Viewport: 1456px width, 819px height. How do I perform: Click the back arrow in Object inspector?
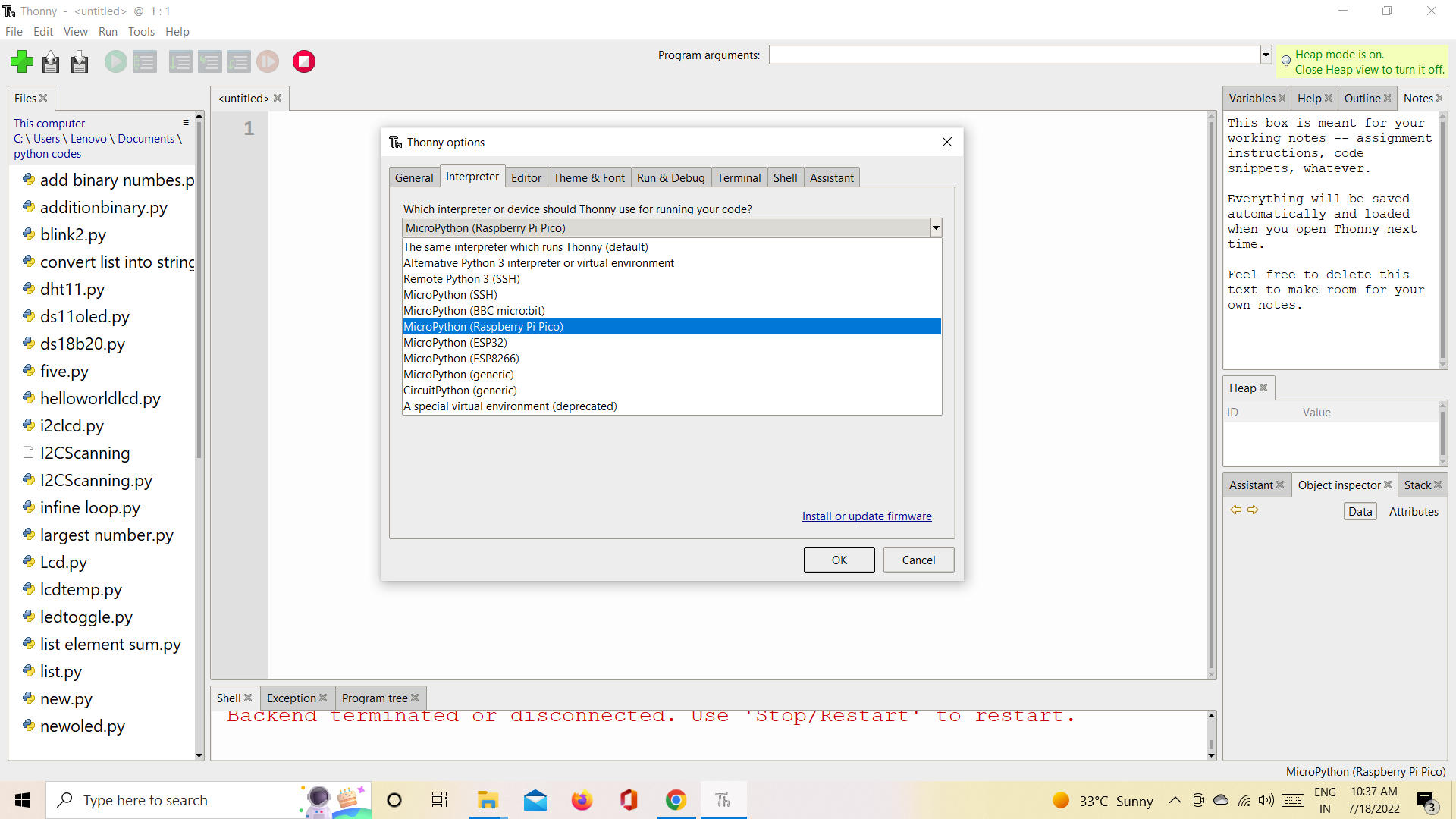(1235, 510)
